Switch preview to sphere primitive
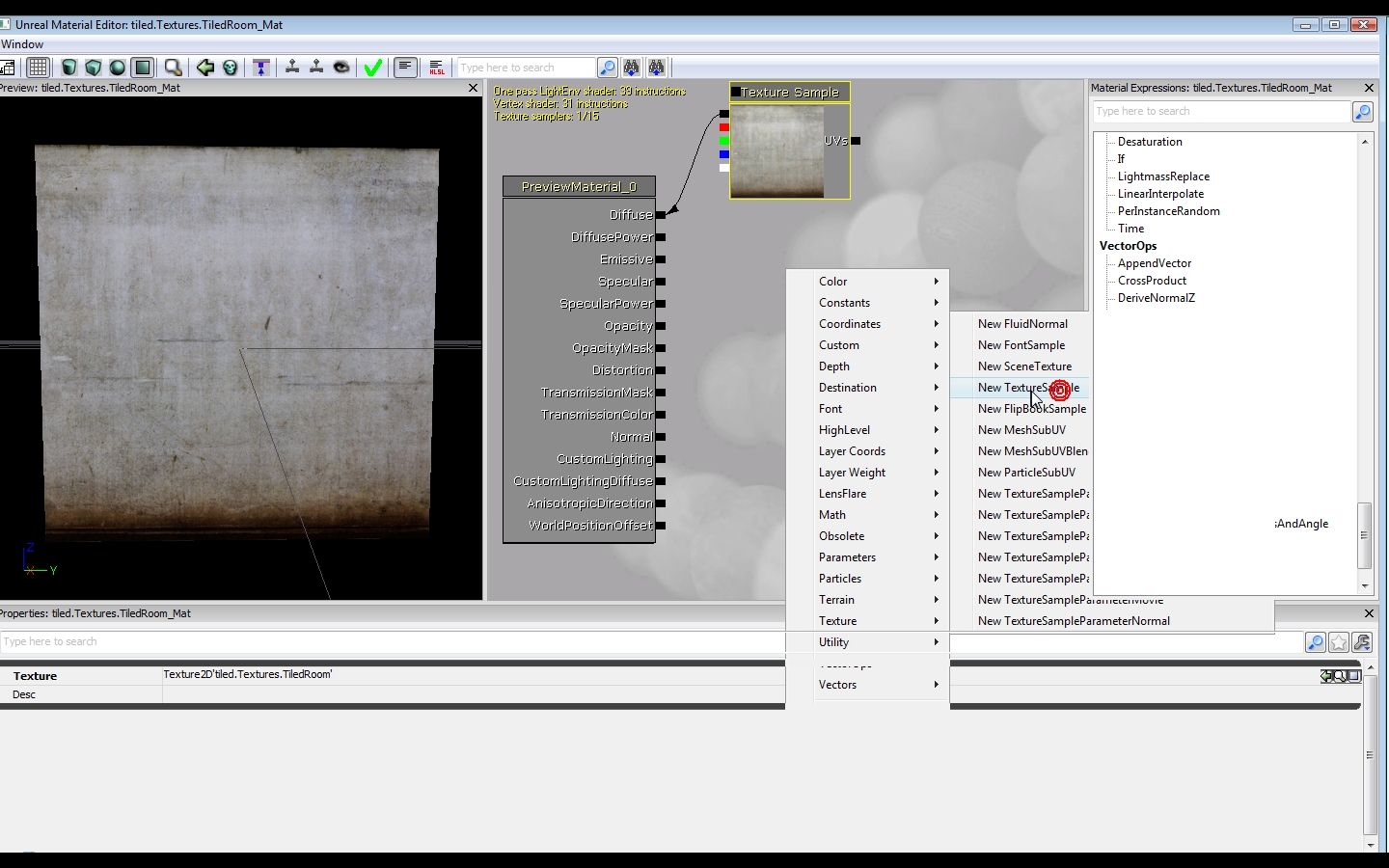The height and width of the screenshot is (868, 1389). (118, 68)
